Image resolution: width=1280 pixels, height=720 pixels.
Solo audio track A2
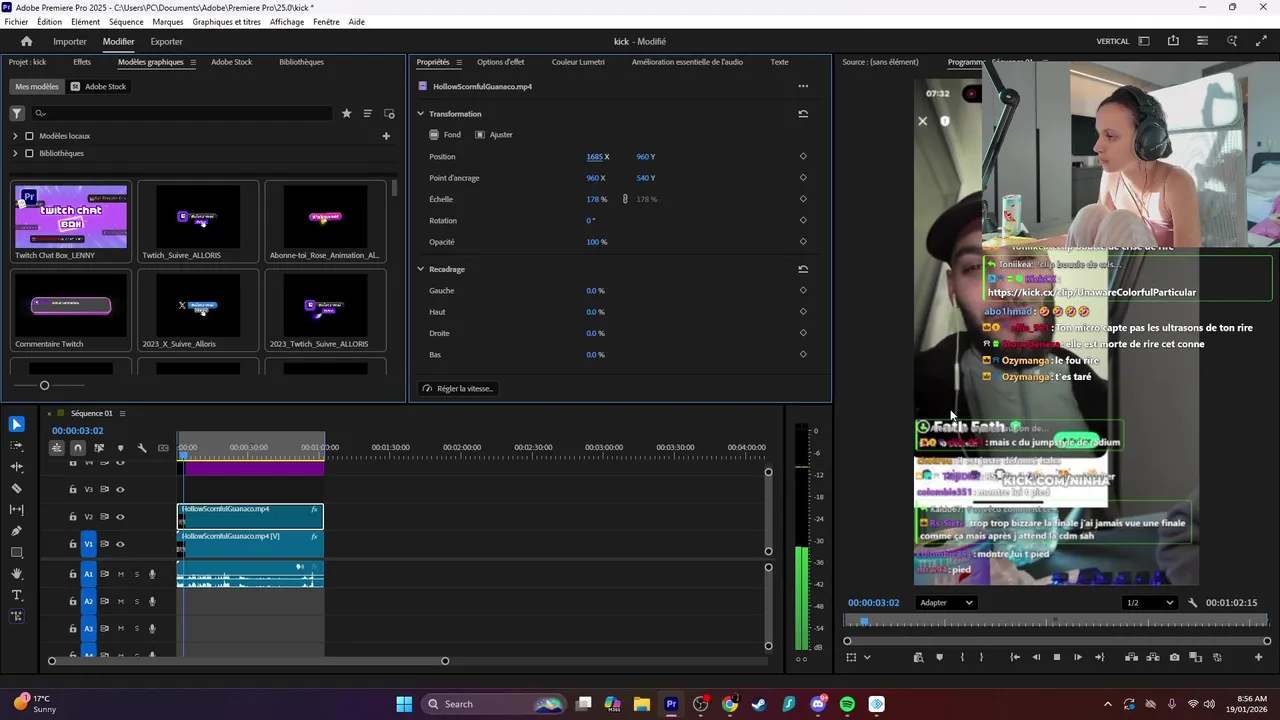[x=137, y=601]
